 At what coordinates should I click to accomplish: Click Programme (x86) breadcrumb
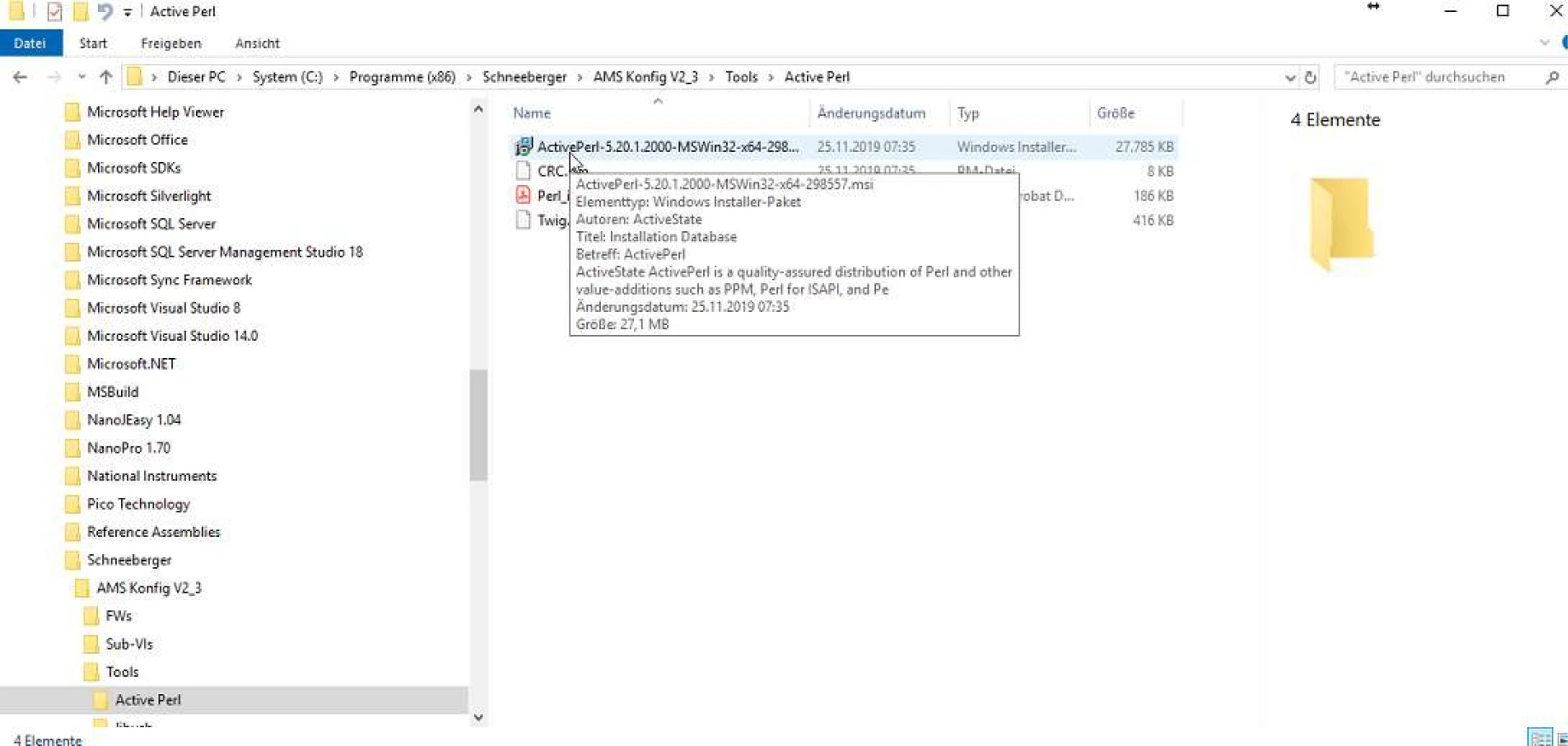tap(402, 77)
